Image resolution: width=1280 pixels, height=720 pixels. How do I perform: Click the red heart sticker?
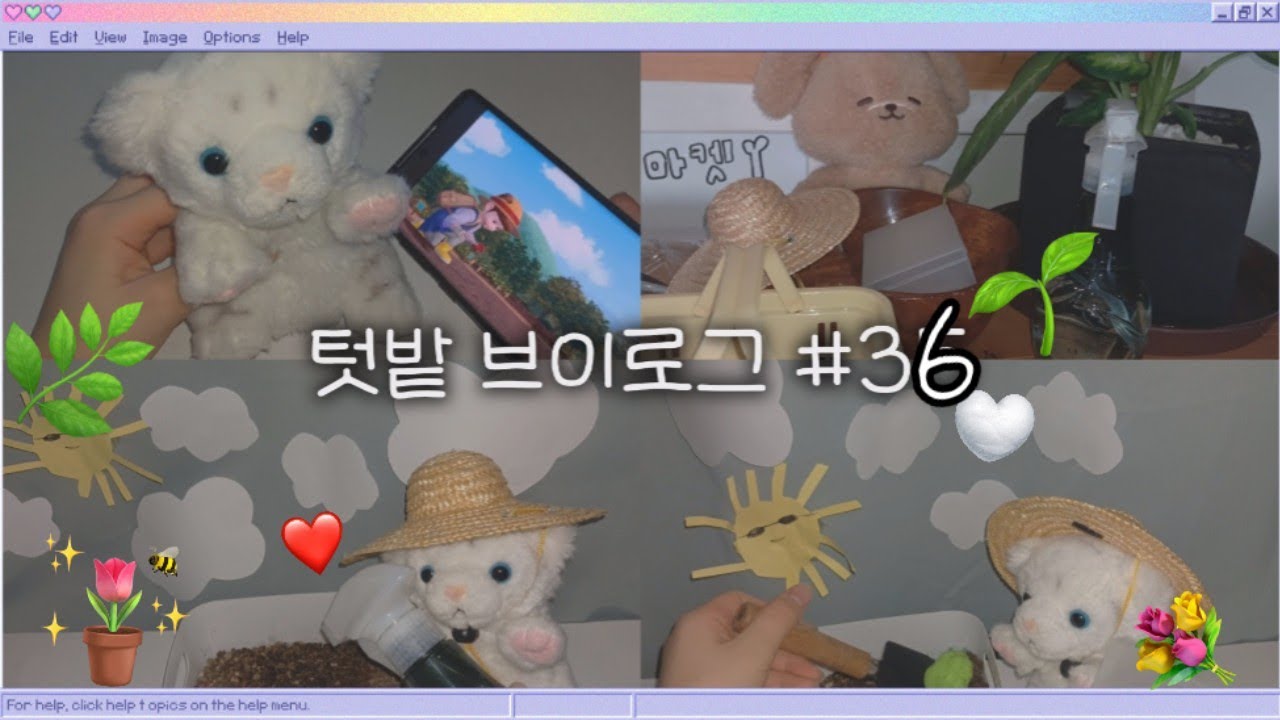pyautogui.click(x=312, y=542)
